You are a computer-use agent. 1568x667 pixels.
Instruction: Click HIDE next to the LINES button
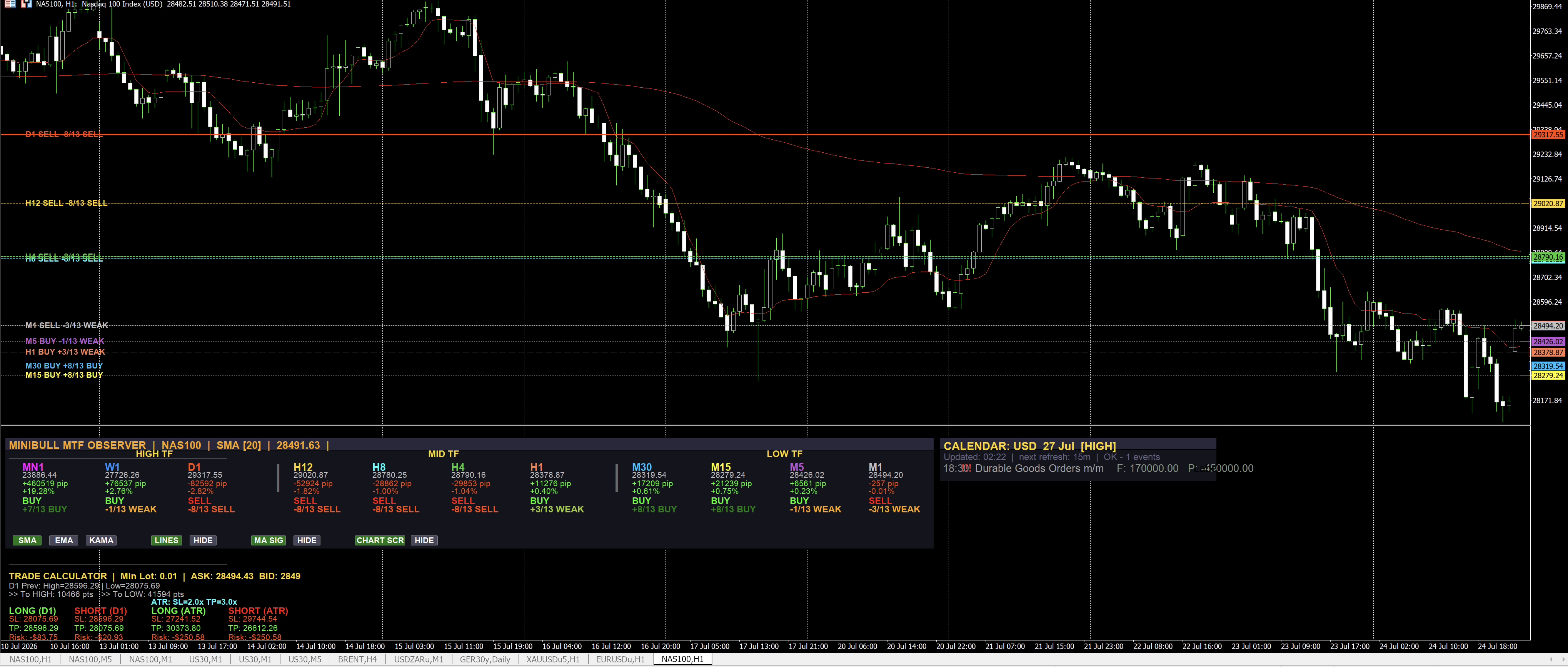(203, 540)
